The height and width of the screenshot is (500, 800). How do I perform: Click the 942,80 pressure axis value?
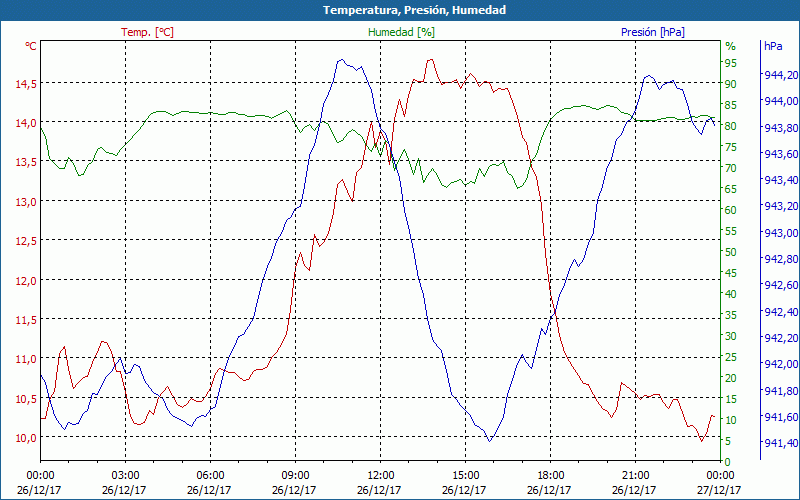point(781,259)
